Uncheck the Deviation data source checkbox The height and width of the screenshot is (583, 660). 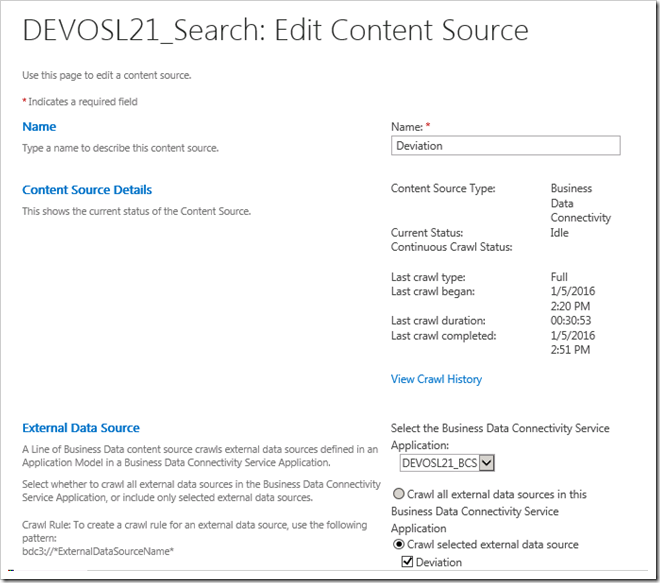tap(407, 562)
